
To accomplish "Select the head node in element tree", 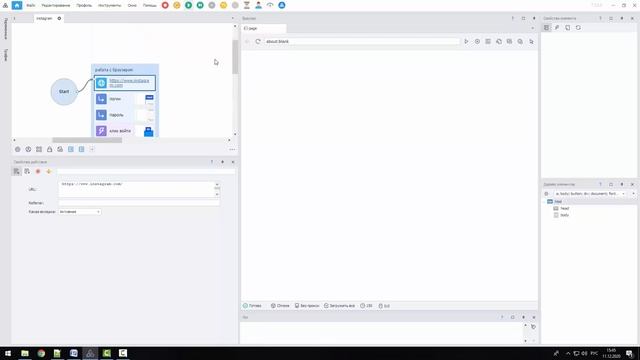I will (564, 208).
